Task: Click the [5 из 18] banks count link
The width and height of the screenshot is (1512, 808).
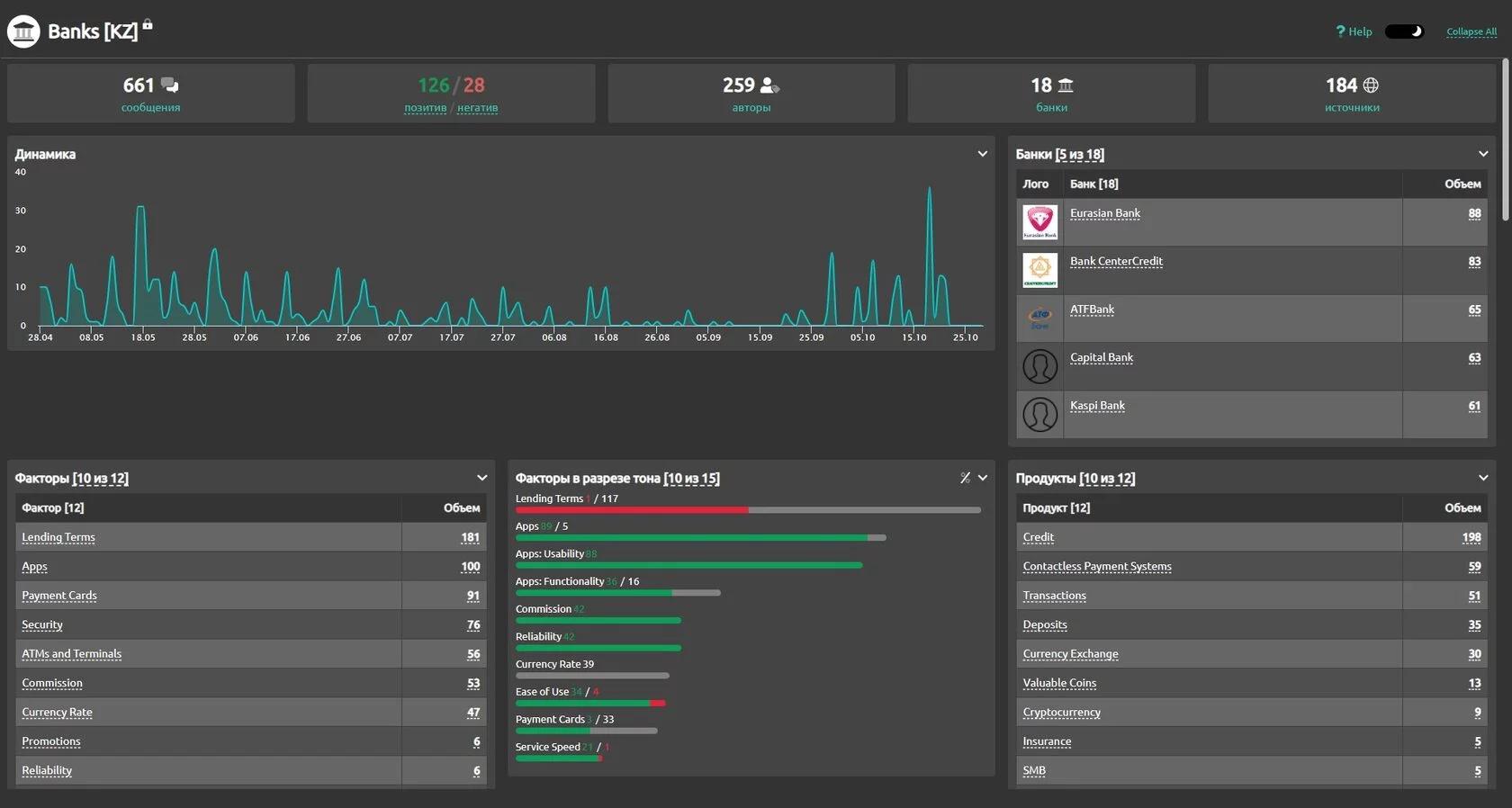Action: click(1080, 155)
